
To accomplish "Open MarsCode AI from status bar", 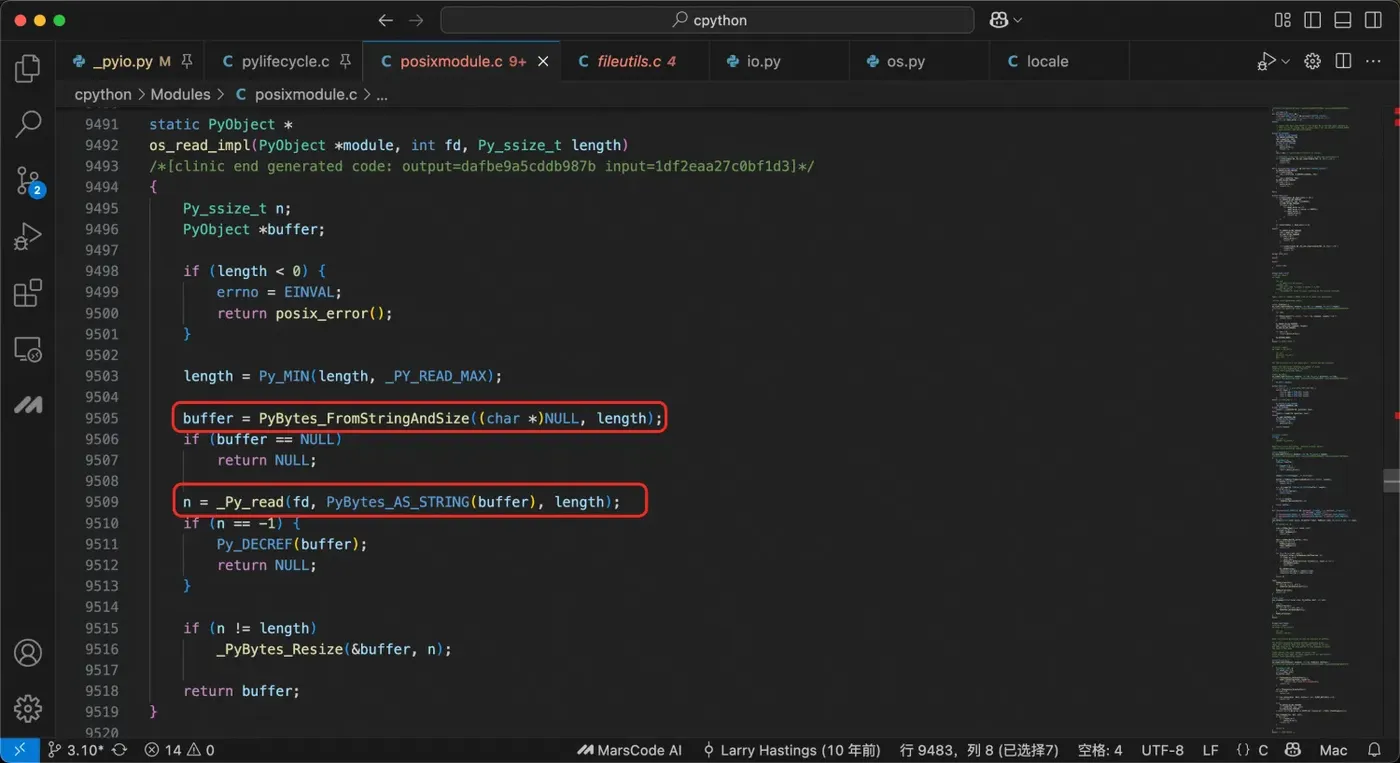I will point(629,750).
